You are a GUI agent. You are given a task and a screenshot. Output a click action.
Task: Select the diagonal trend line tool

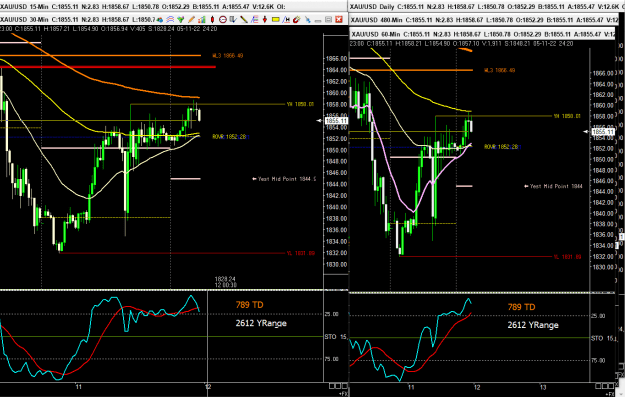pos(244,20)
